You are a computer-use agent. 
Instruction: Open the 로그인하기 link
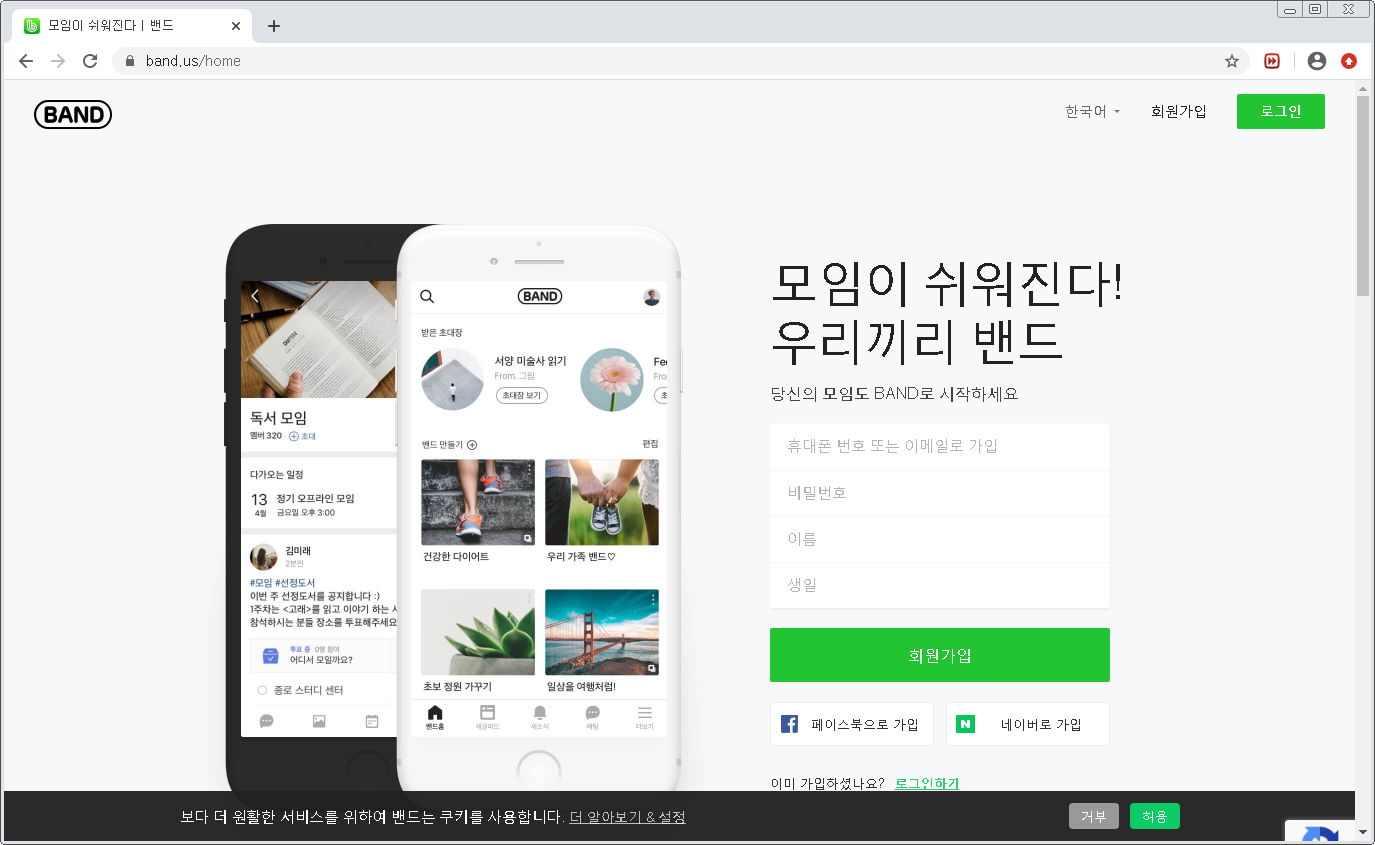coord(927,783)
